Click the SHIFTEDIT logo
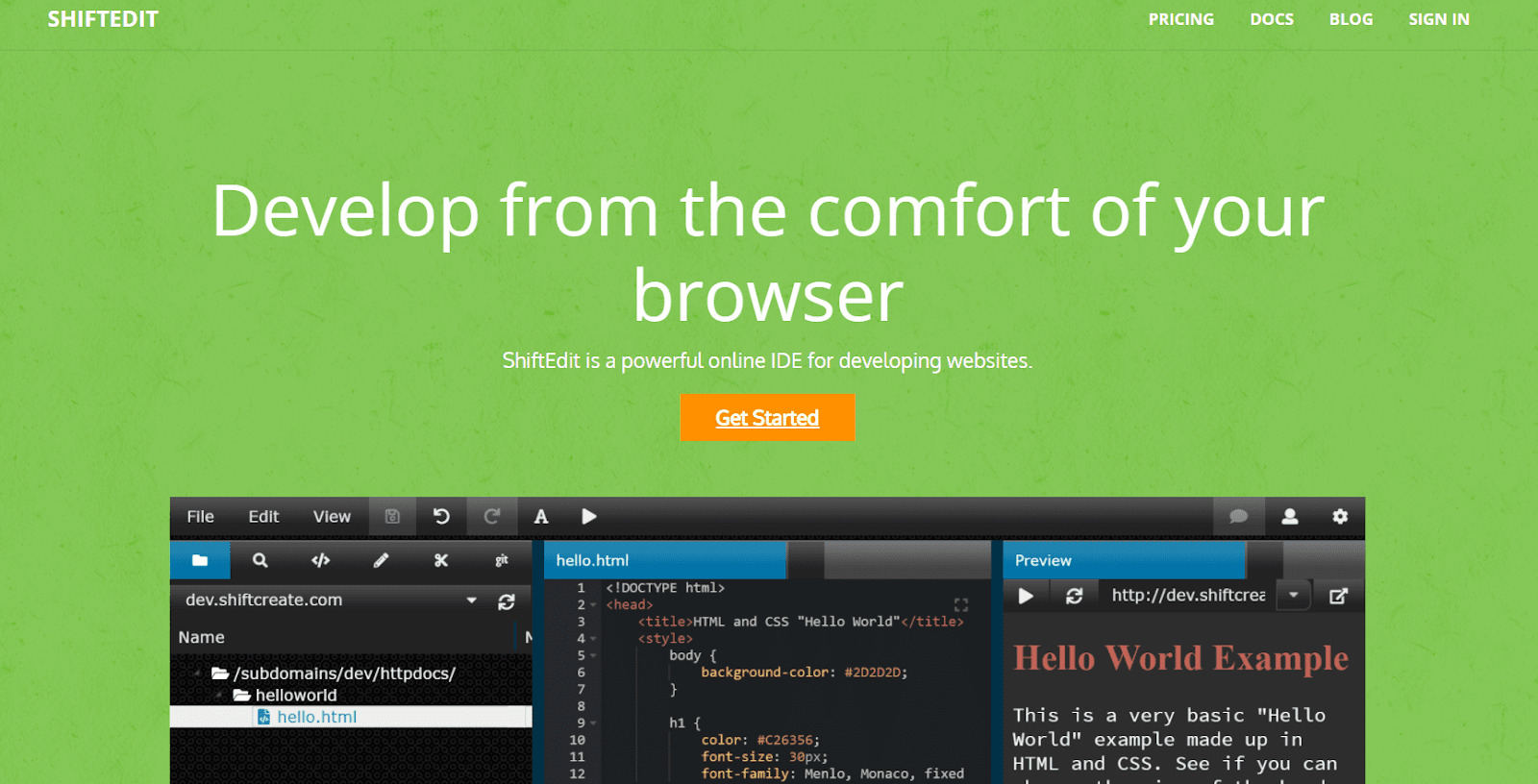 [103, 19]
